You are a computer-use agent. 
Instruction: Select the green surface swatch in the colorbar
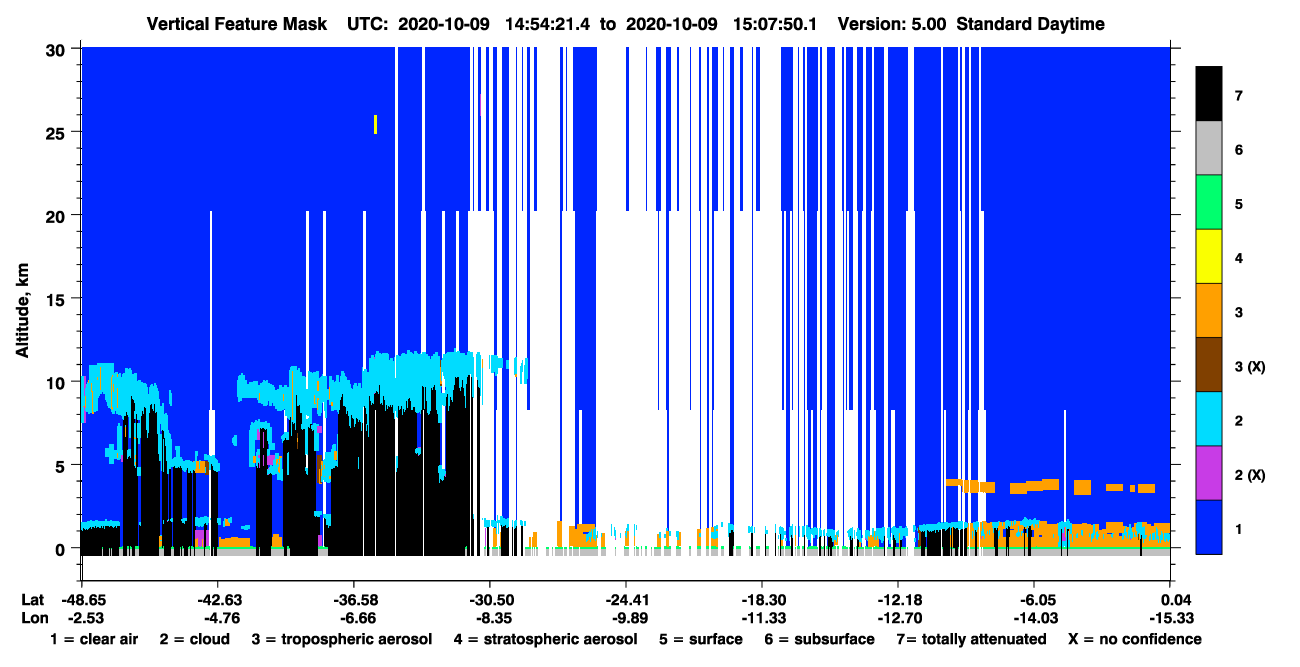pyautogui.click(x=1209, y=203)
